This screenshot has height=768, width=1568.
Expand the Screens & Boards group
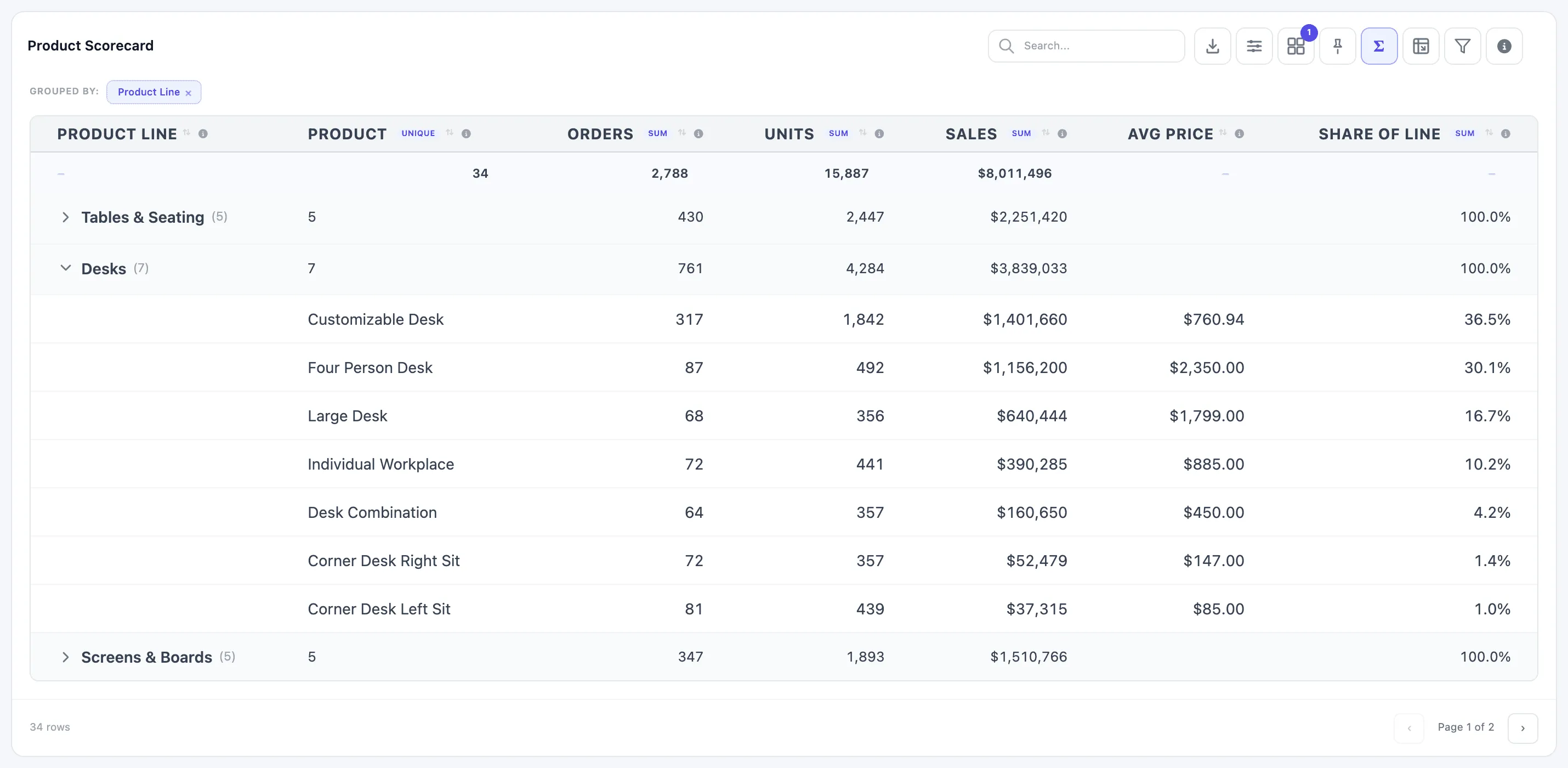pos(66,657)
